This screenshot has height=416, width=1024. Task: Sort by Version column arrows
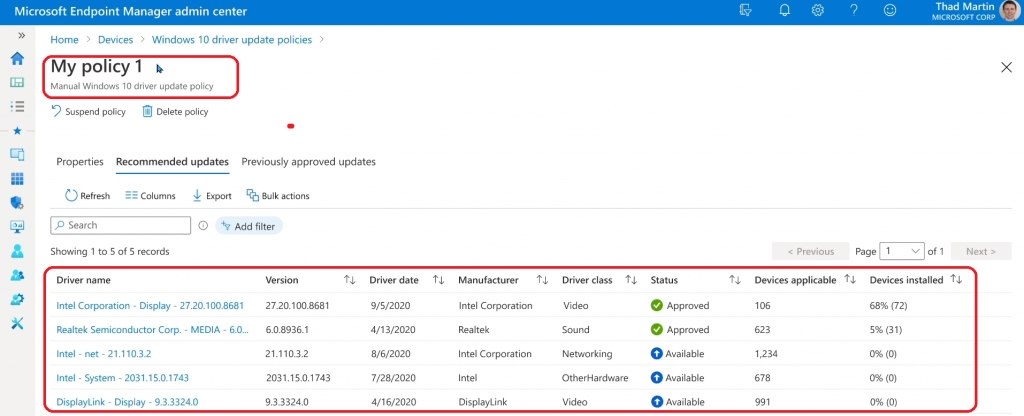pos(349,280)
